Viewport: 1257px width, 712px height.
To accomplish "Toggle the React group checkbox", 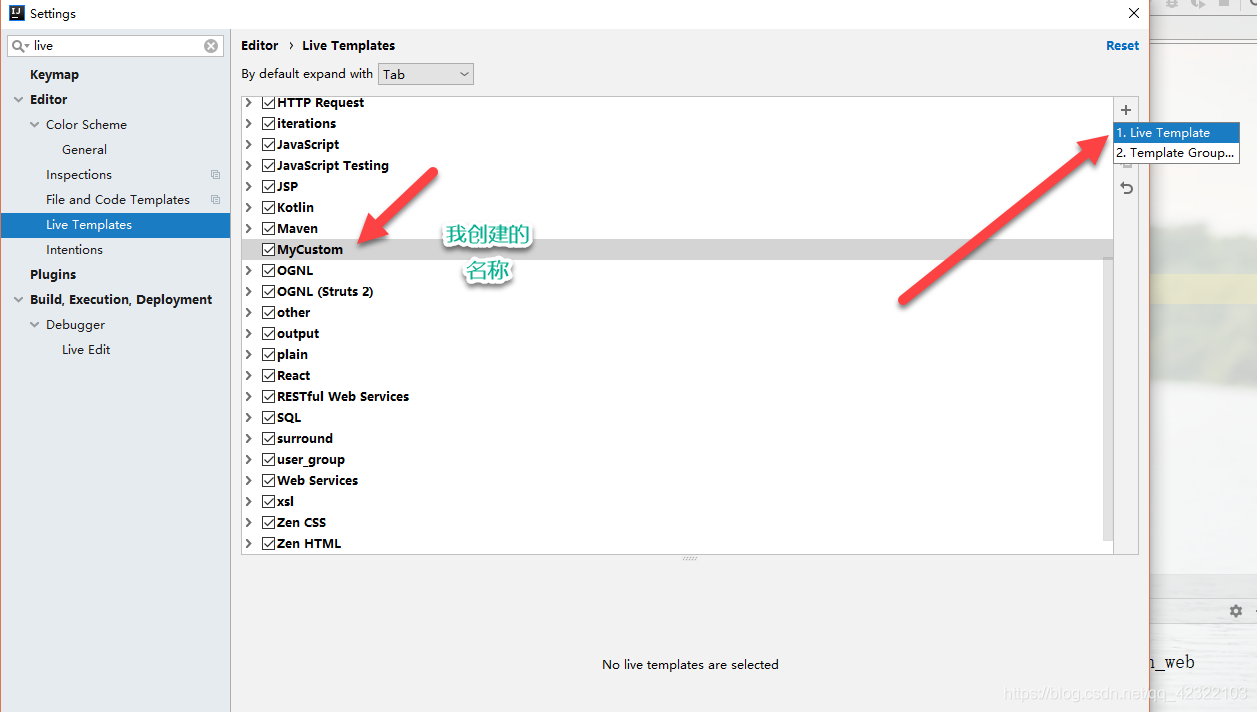I will tap(268, 375).
